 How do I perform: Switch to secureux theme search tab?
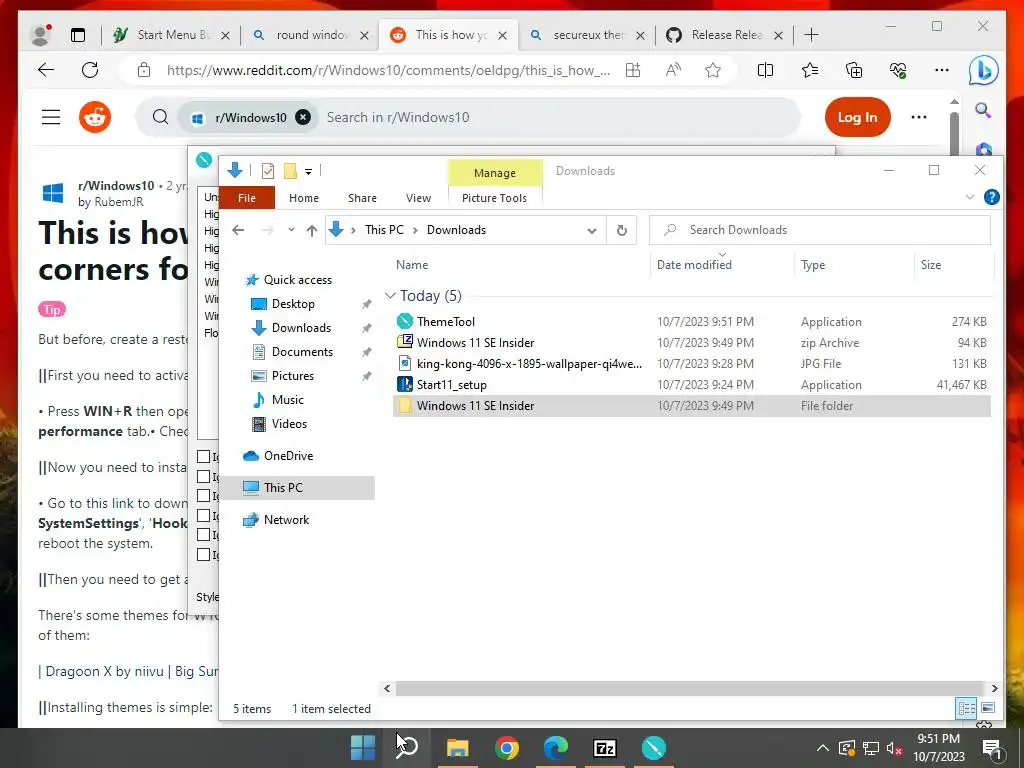[x=588, y=35]
